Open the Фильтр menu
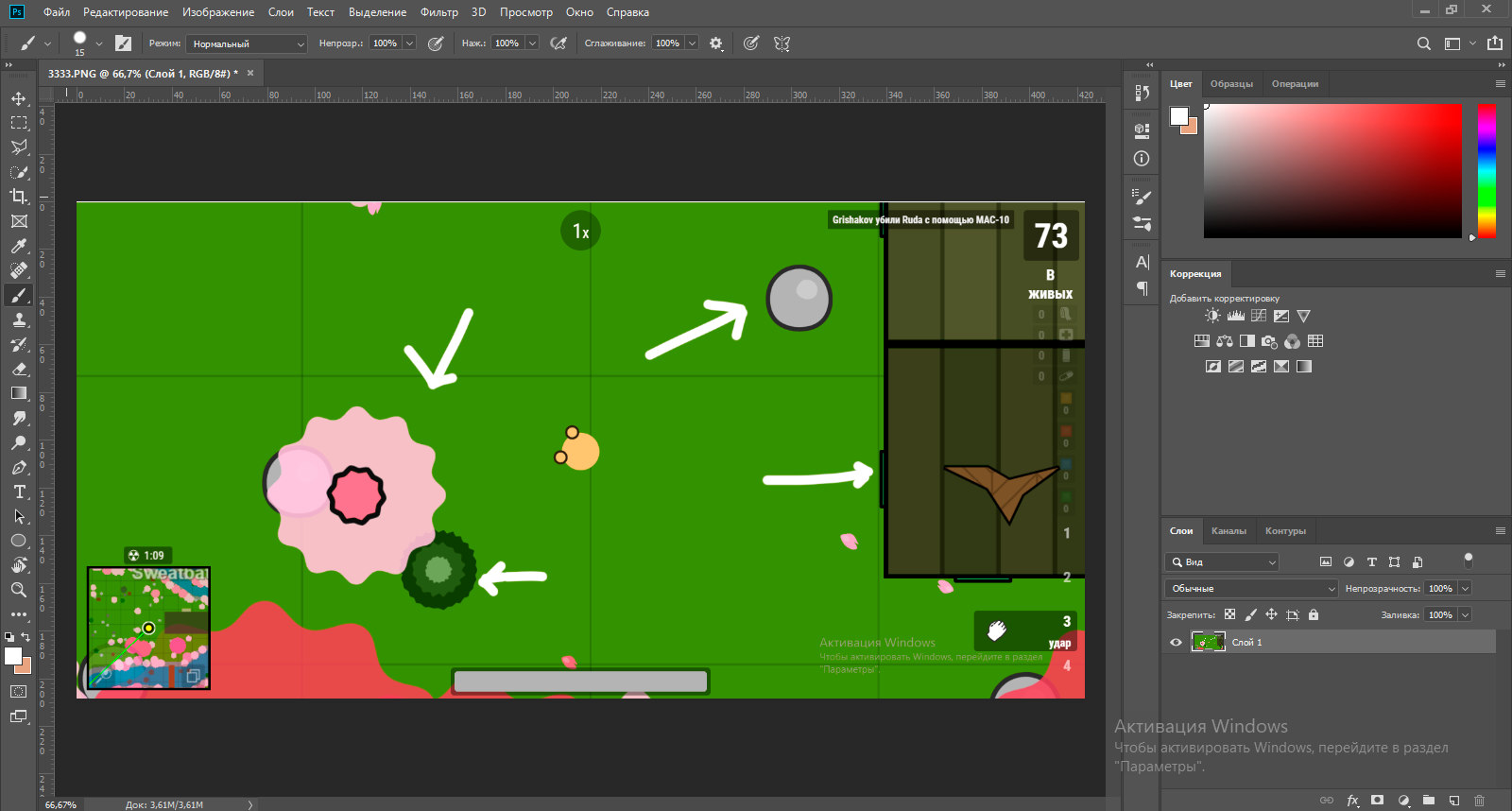This screenshot has height=811, width=1512. [438, 12]
